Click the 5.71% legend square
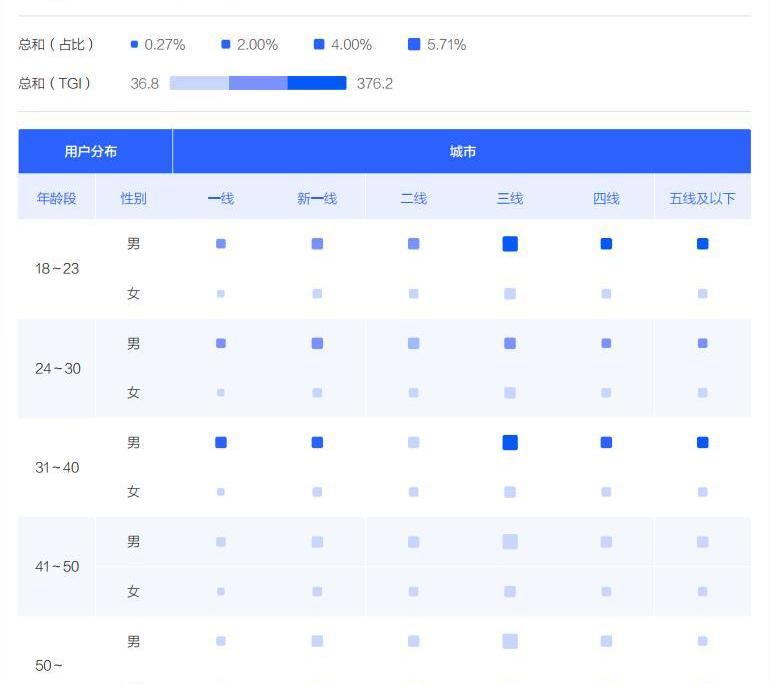This screenshot has width=770, height=684. (414, 44)
